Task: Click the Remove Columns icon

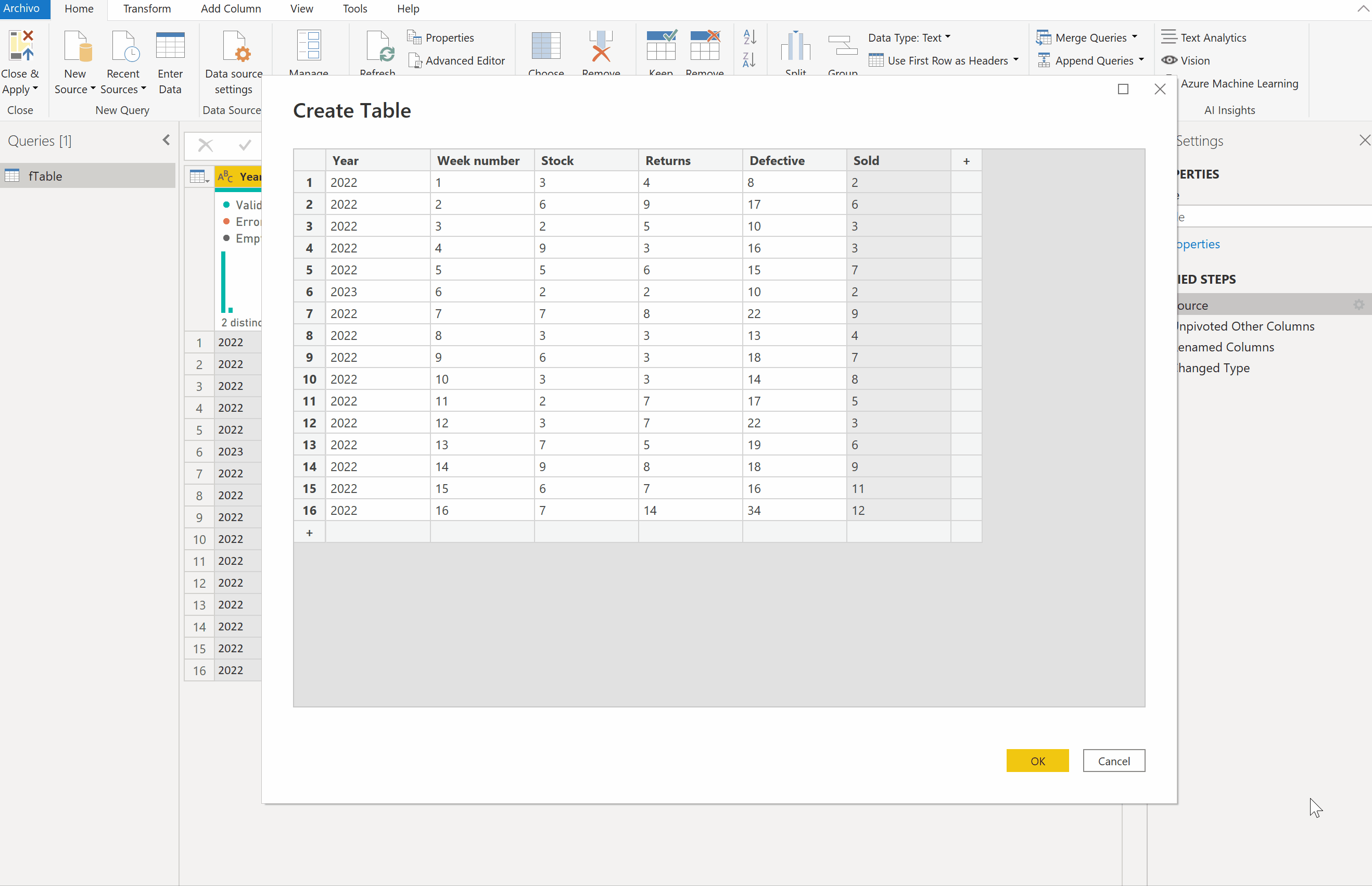Action: (x=601, y=46)
